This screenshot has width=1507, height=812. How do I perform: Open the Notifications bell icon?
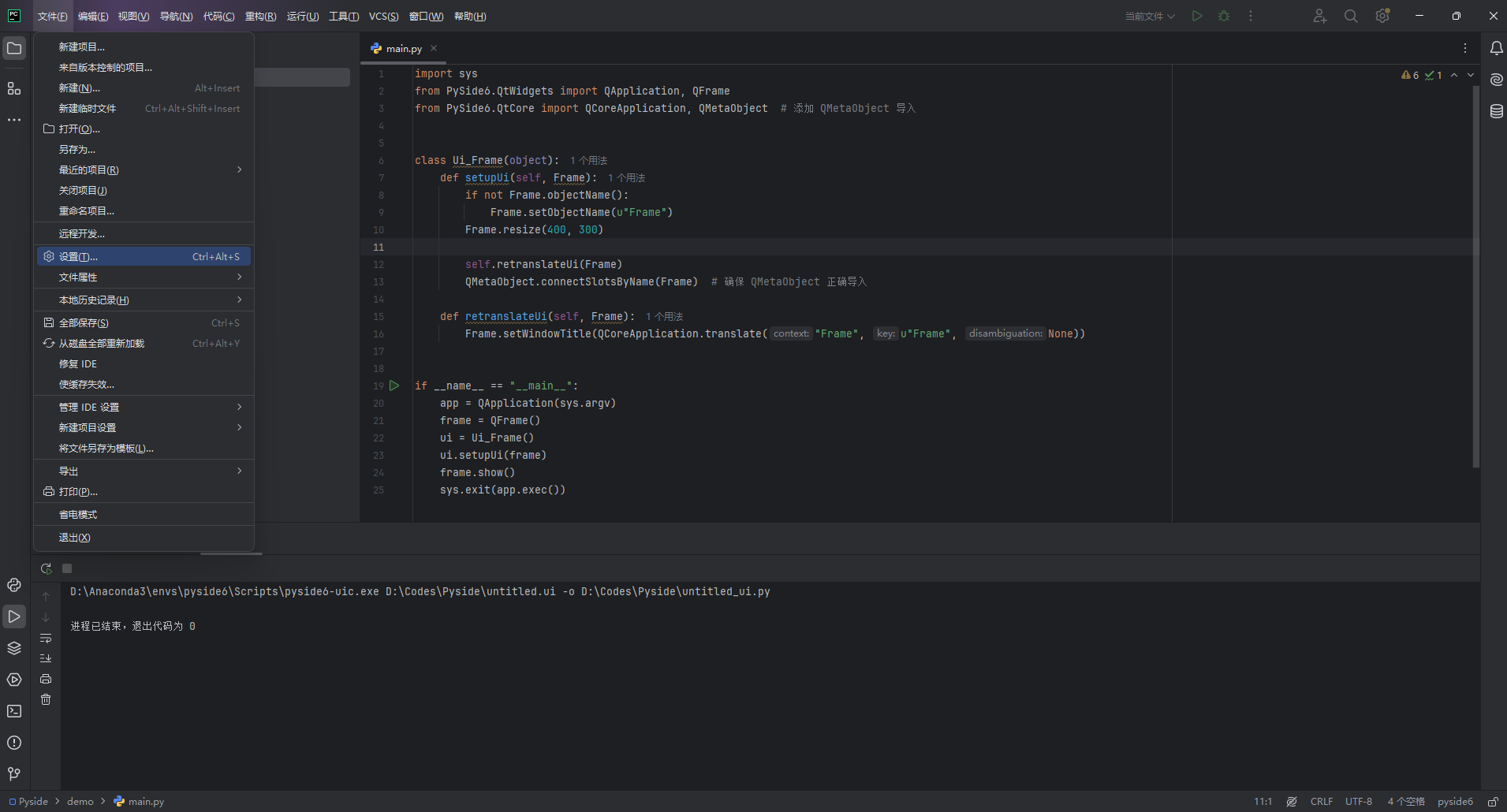click(x=1496, y=48)
